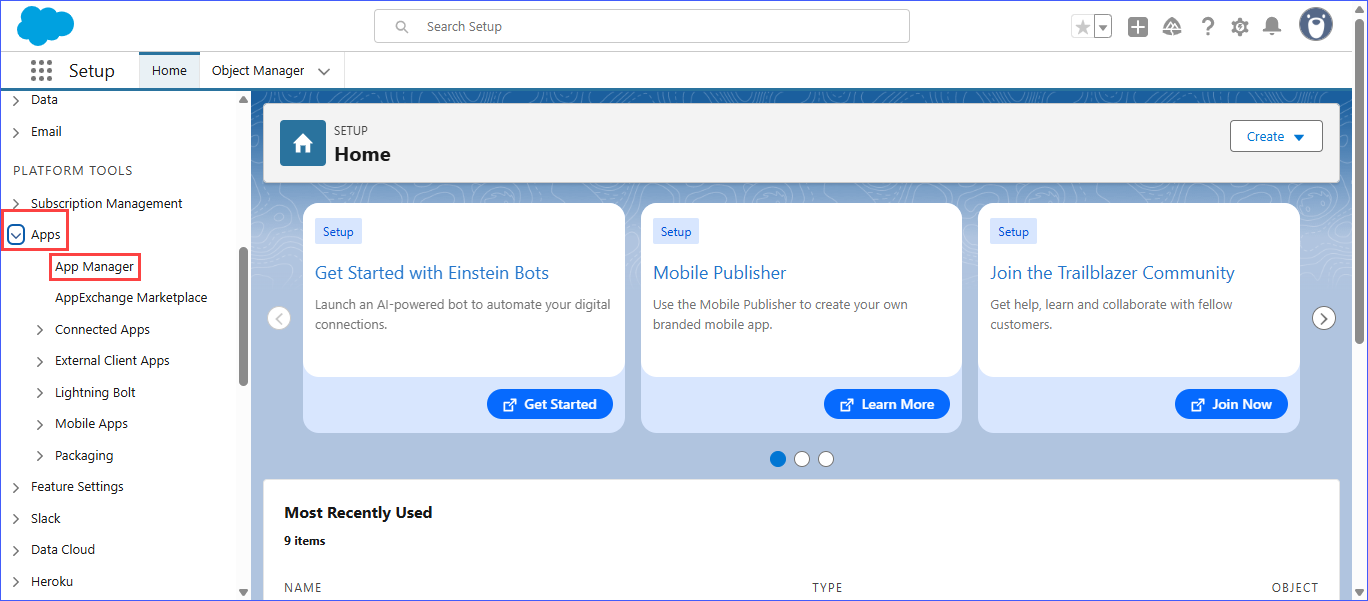
Task: Open the Trailhead guidance icon
Action: [x=1172, y=27]
